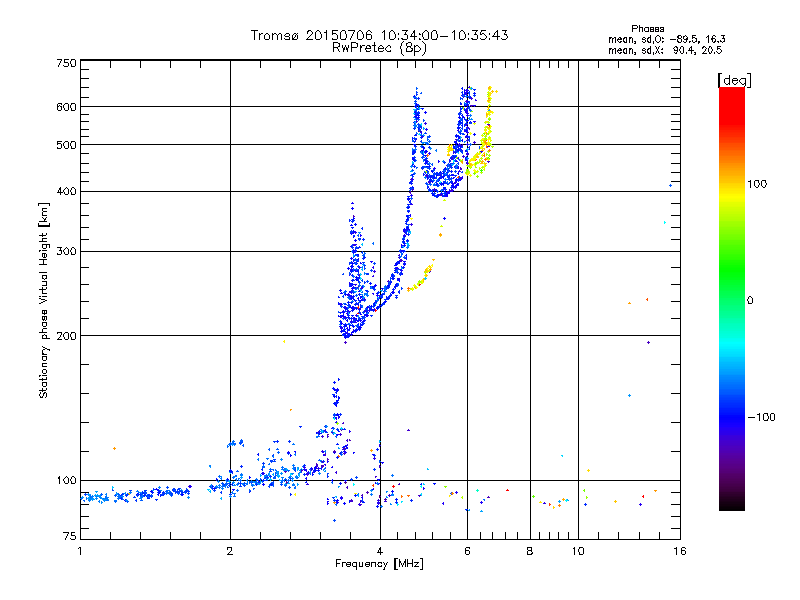The width and height of the screenshot is (800, 600).
Task: Click y-axis tick label '400'
Action: (66, 192)
